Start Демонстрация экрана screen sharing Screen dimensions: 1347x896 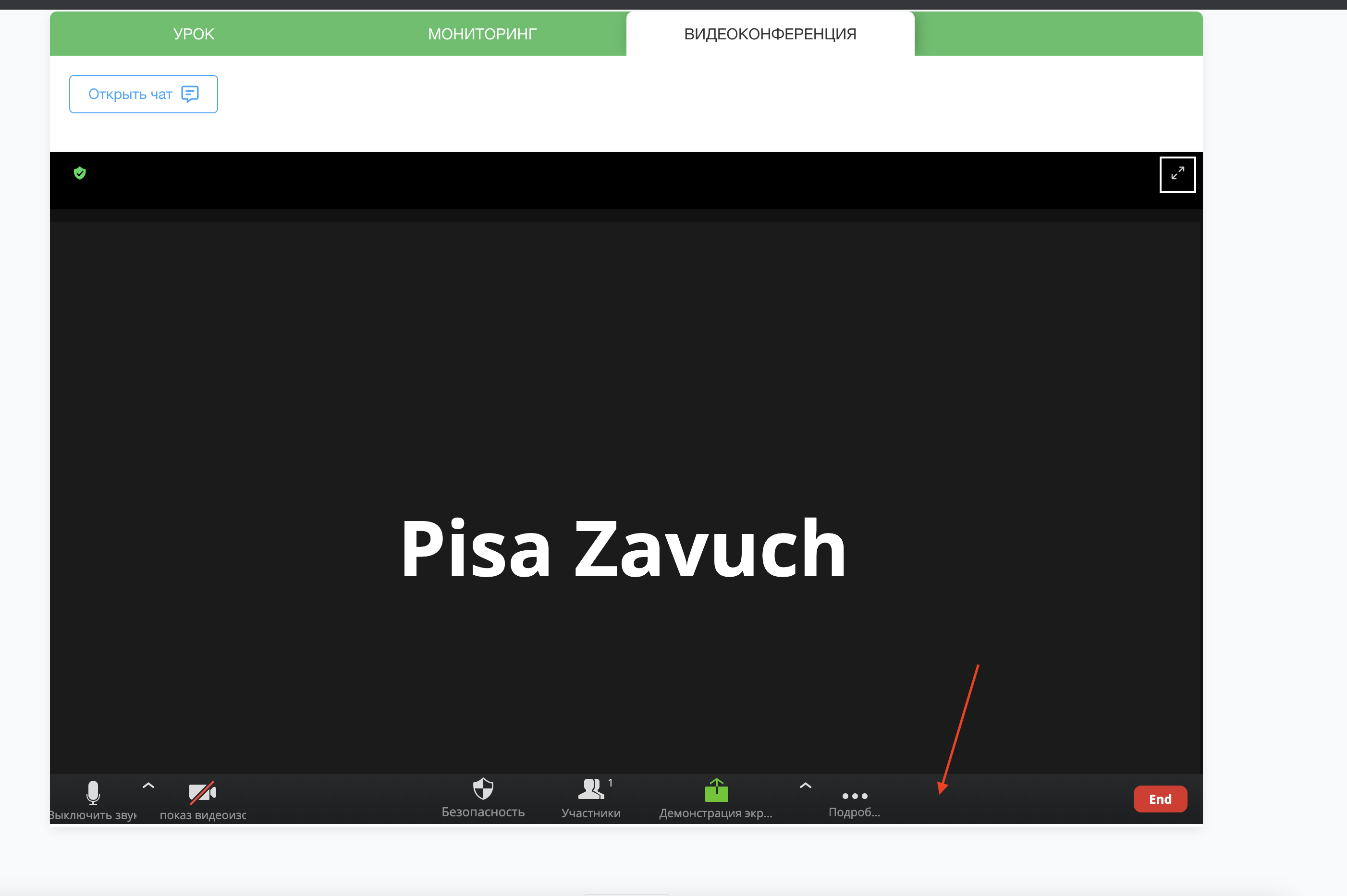pyautogui.click(x=716, y=791)
